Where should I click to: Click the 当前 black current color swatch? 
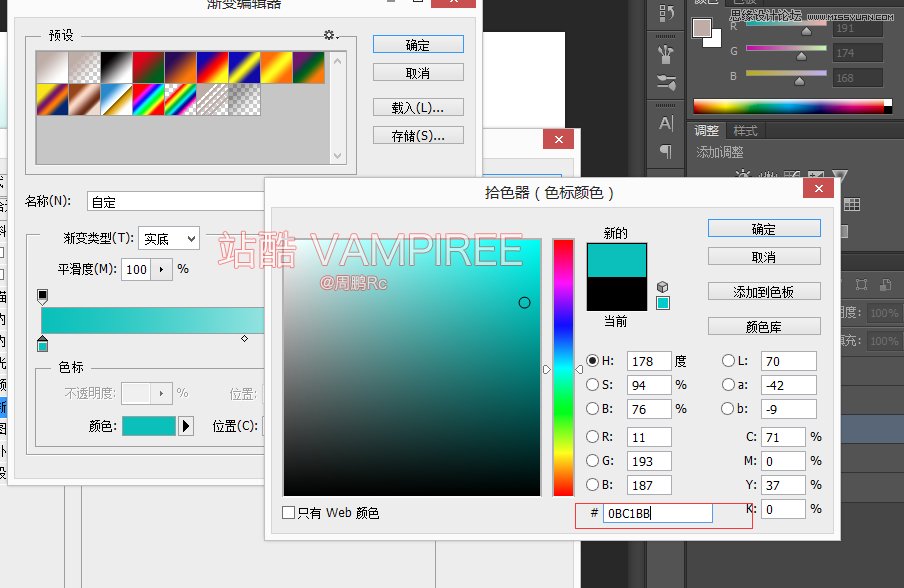(616, 294)
